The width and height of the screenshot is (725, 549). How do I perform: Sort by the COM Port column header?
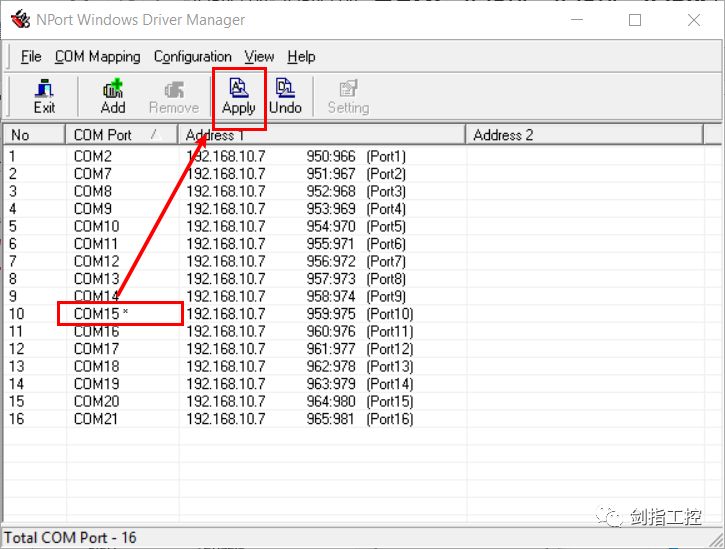[x=121, y=135]
